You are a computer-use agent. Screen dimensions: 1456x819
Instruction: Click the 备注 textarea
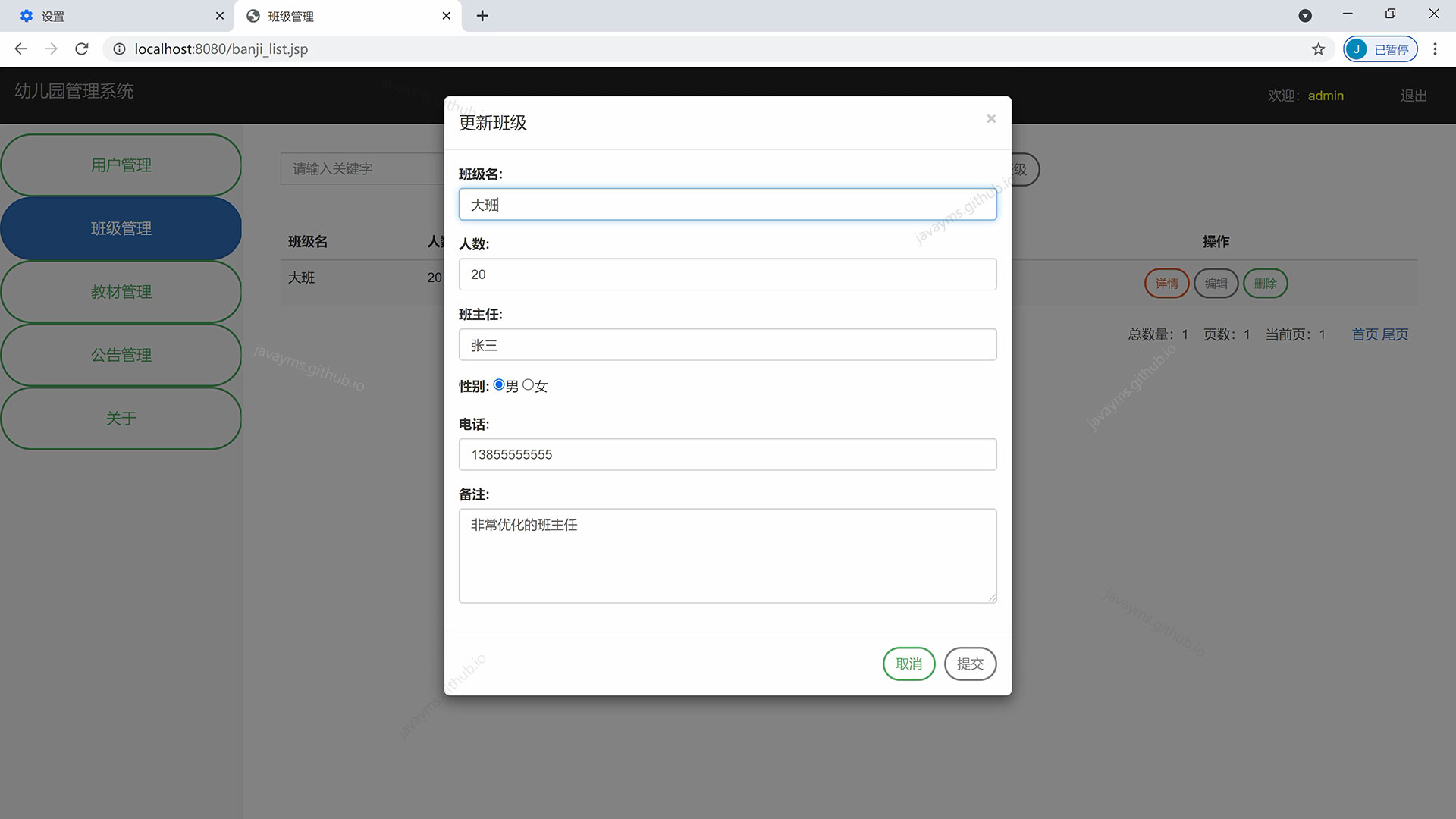tap(727, 556)
